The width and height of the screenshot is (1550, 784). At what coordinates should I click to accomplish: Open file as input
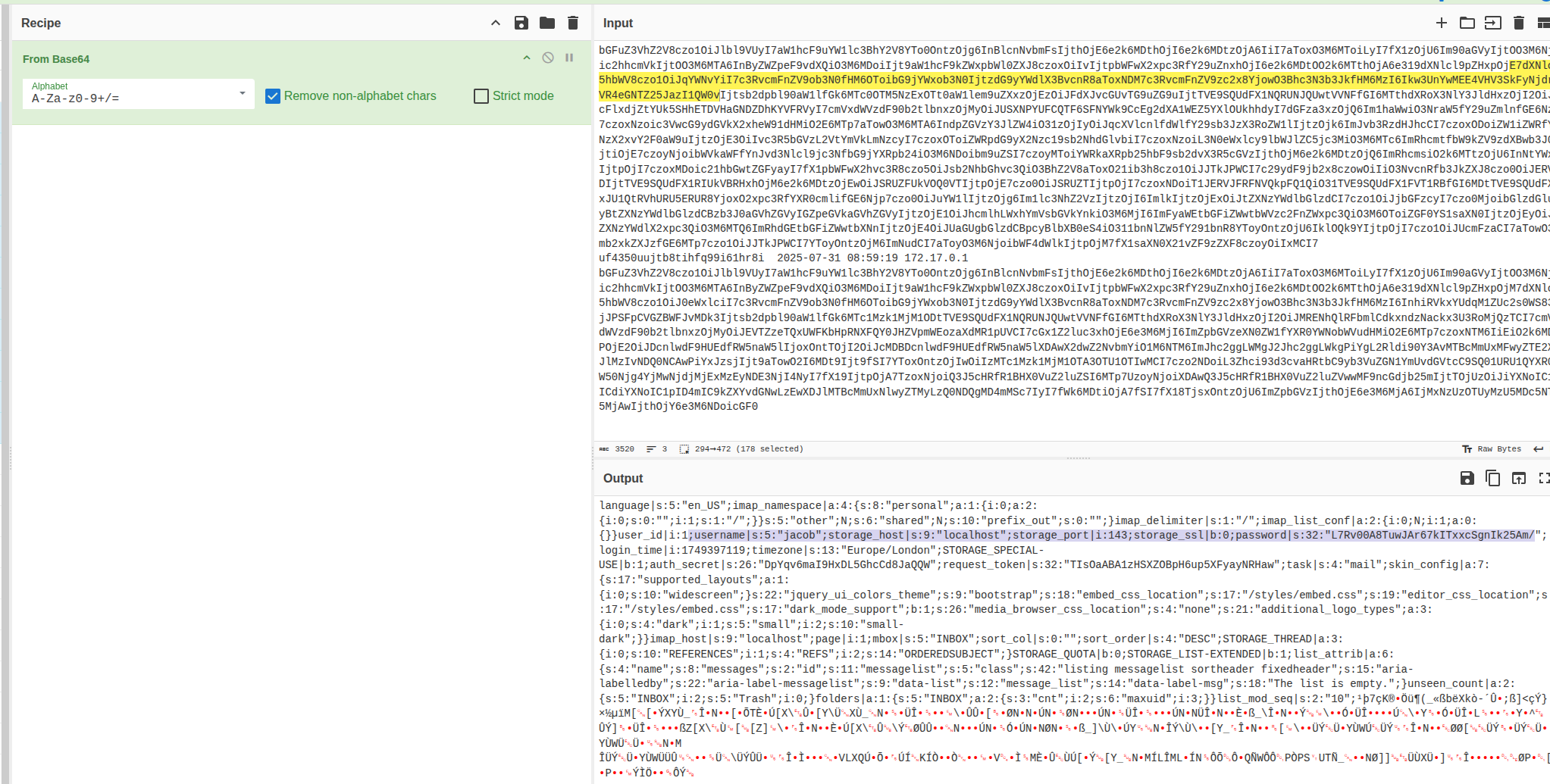pyautogui.click(x=1493, y=23)
